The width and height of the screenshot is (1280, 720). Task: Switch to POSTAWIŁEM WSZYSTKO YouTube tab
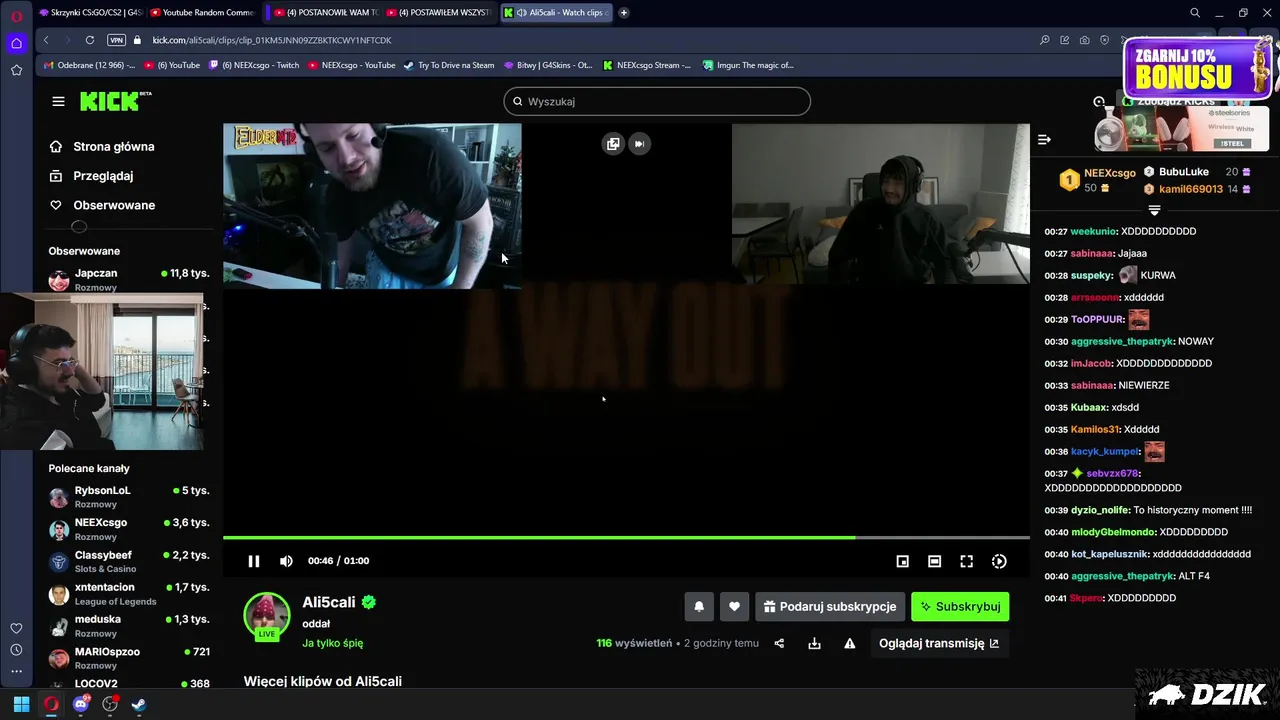438,13
